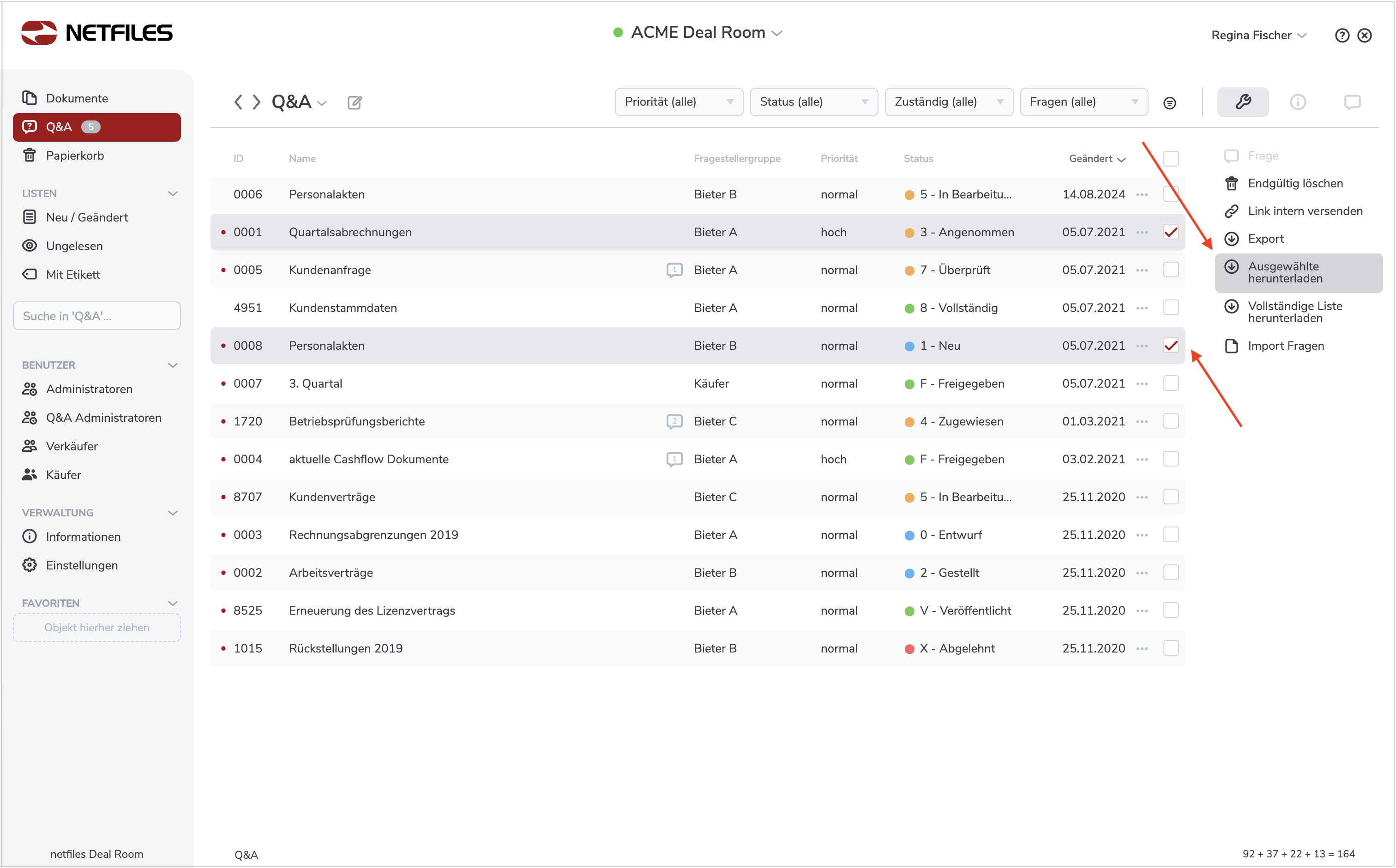Image resolution: width=1396 pixels, height=868 pixels.
Task: Open the three-dots menu for Kundenanfrage row
Action: [x=1142, y=270]
